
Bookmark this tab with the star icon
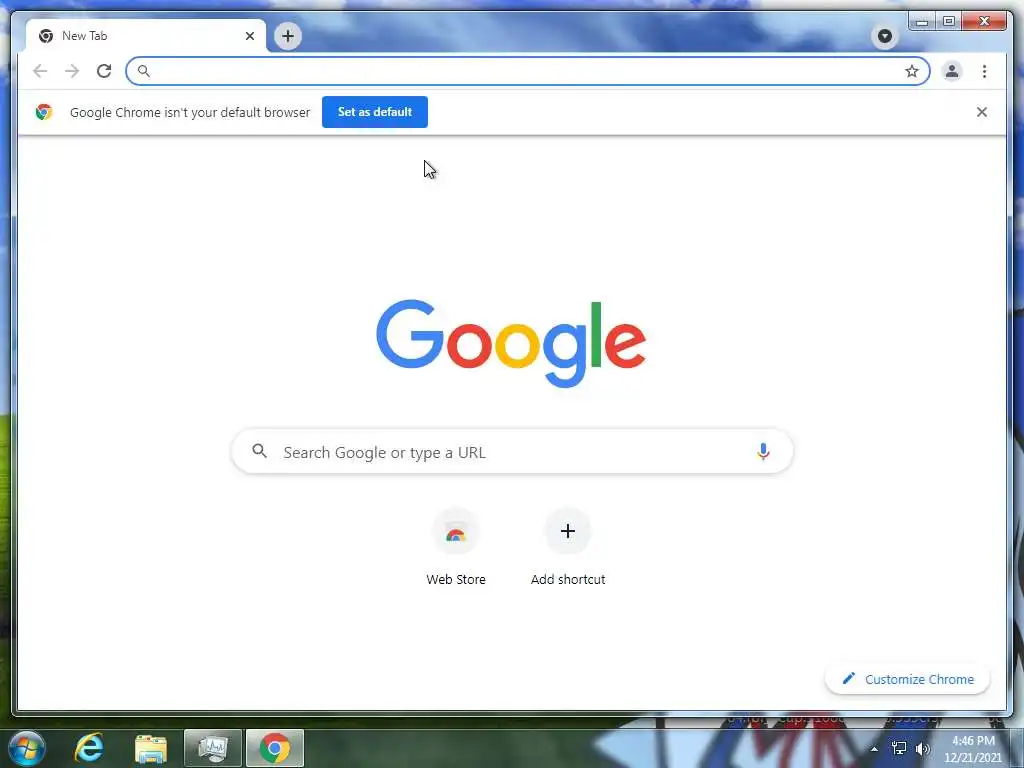click(912, 71)
